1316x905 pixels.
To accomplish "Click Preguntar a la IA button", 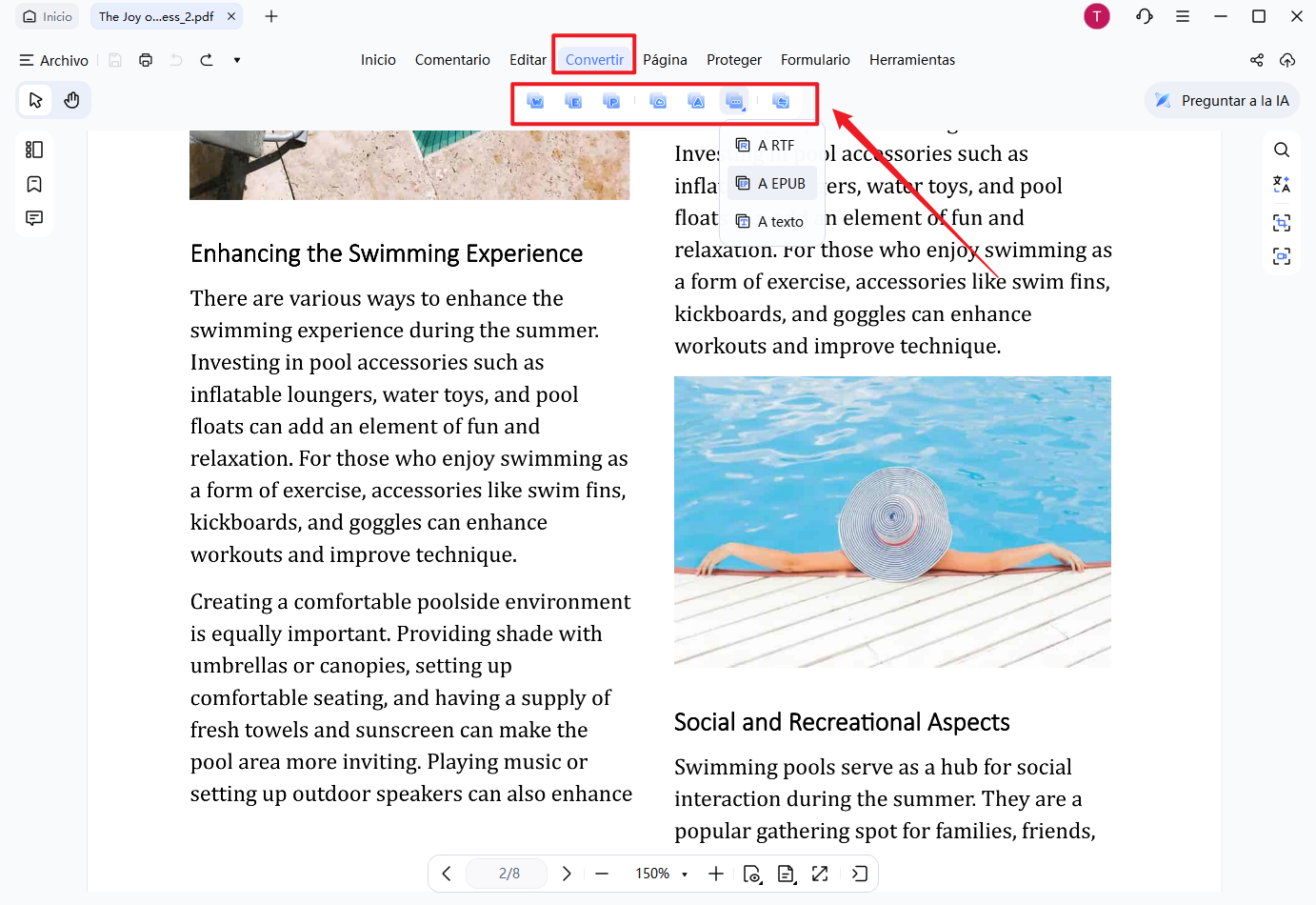I will tap(1223, 101).
